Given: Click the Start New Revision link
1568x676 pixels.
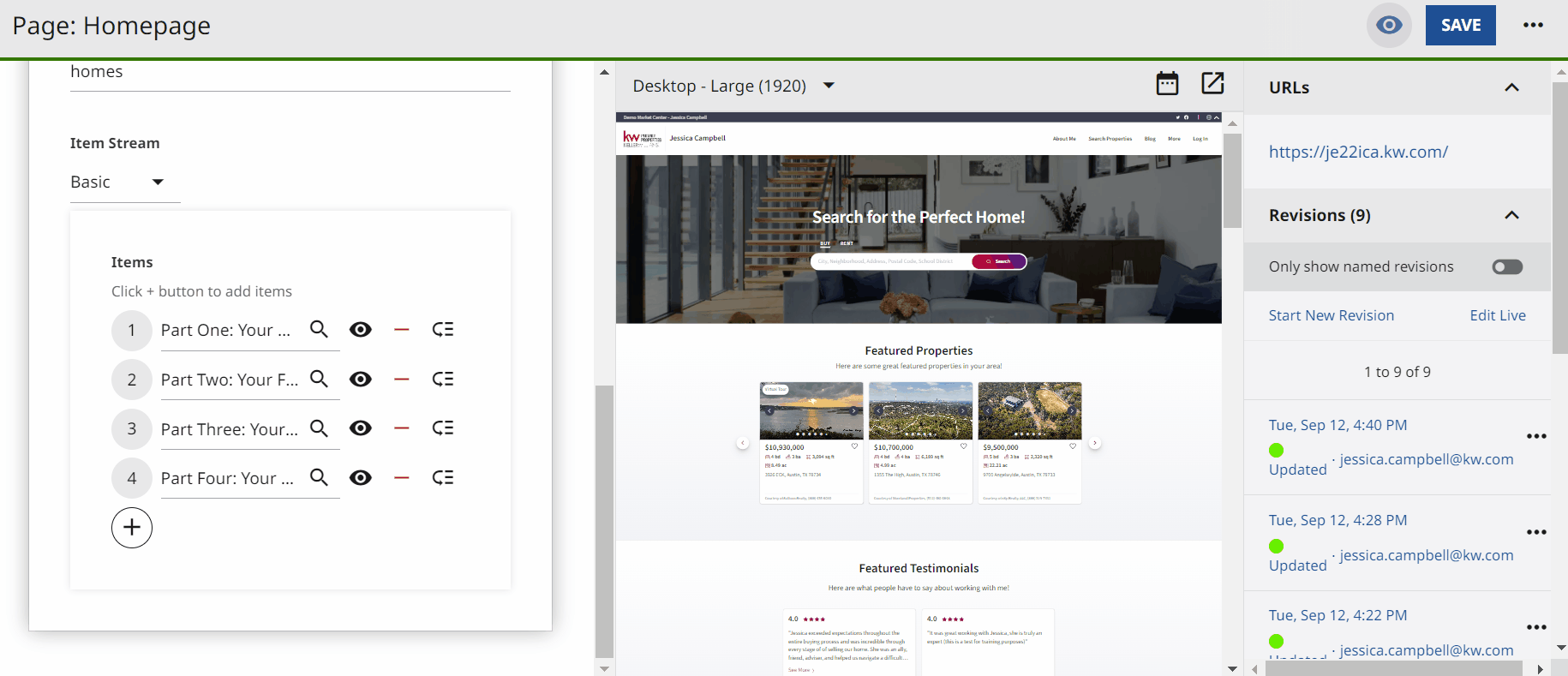Looking at the screenshot, I should [x=1331, y=315].
